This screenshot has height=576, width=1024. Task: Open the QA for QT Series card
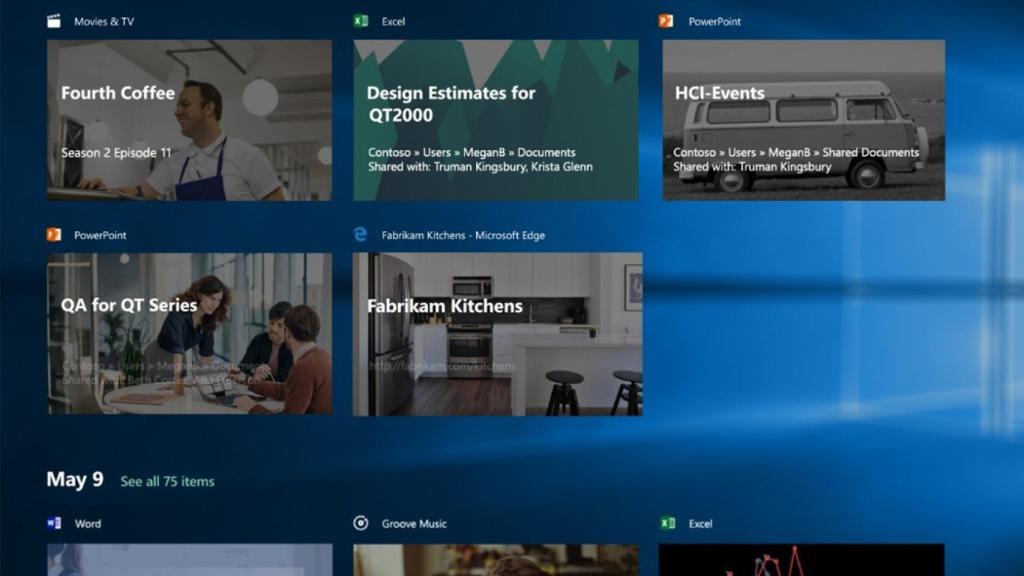tap(190, 335)
